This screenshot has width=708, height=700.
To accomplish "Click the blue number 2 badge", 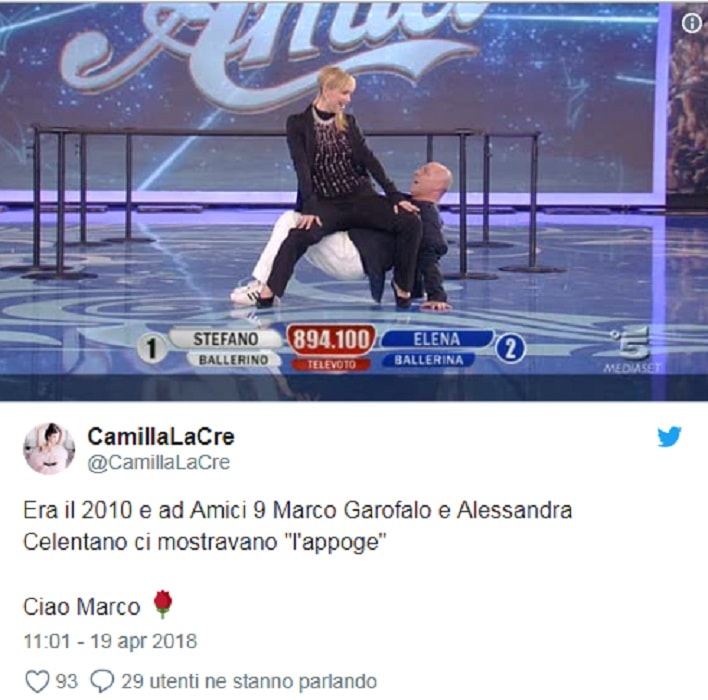I will click(x=510, y=349).
